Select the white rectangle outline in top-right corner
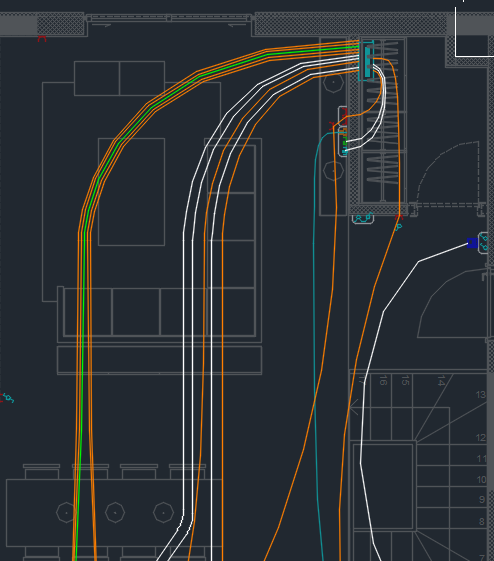This screenshot has height=561, width=494. (474, 28)
